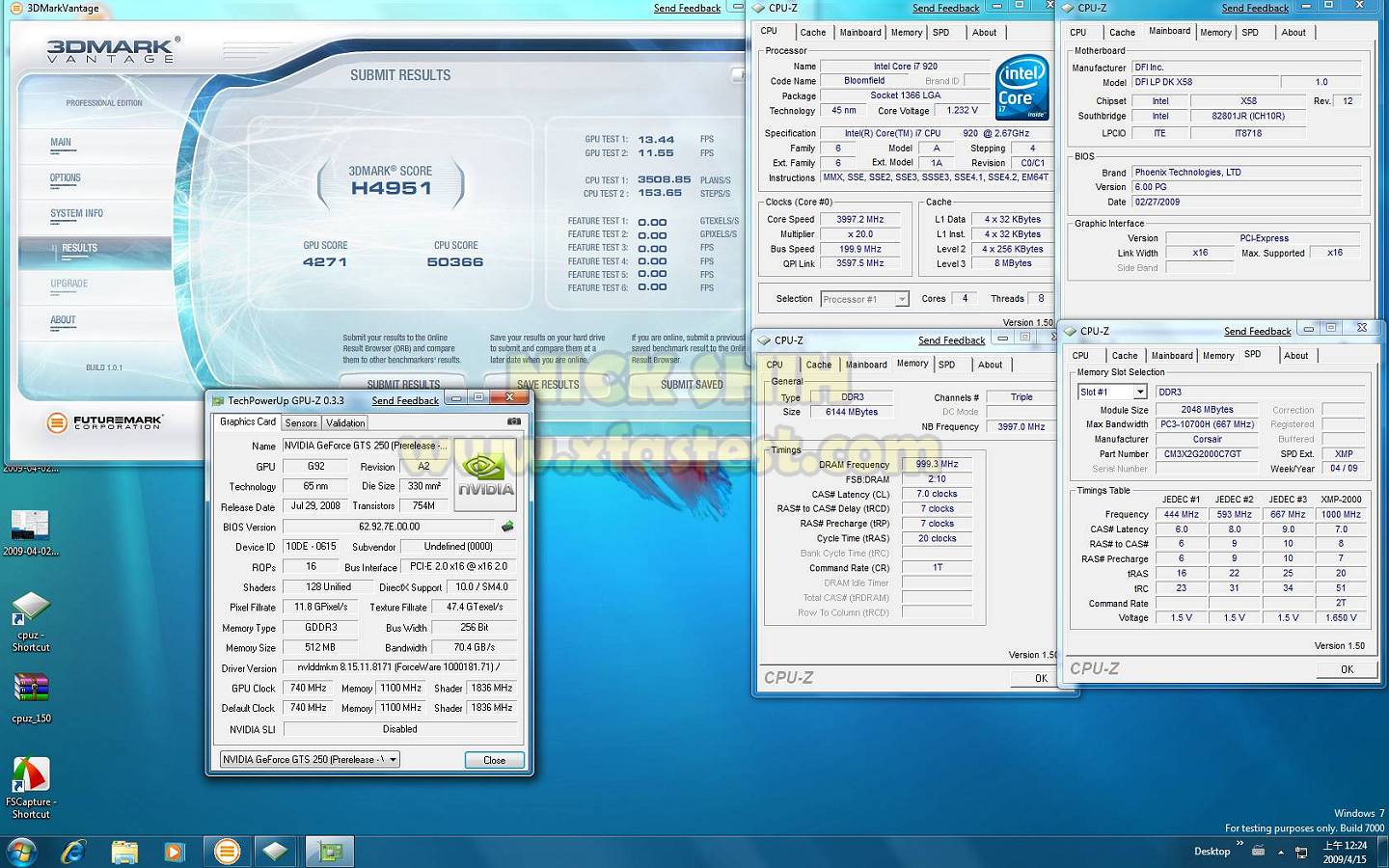This screenshot has height=868, width=1389.
Task: Open the Windows Start orb
Action: (21, 852)
